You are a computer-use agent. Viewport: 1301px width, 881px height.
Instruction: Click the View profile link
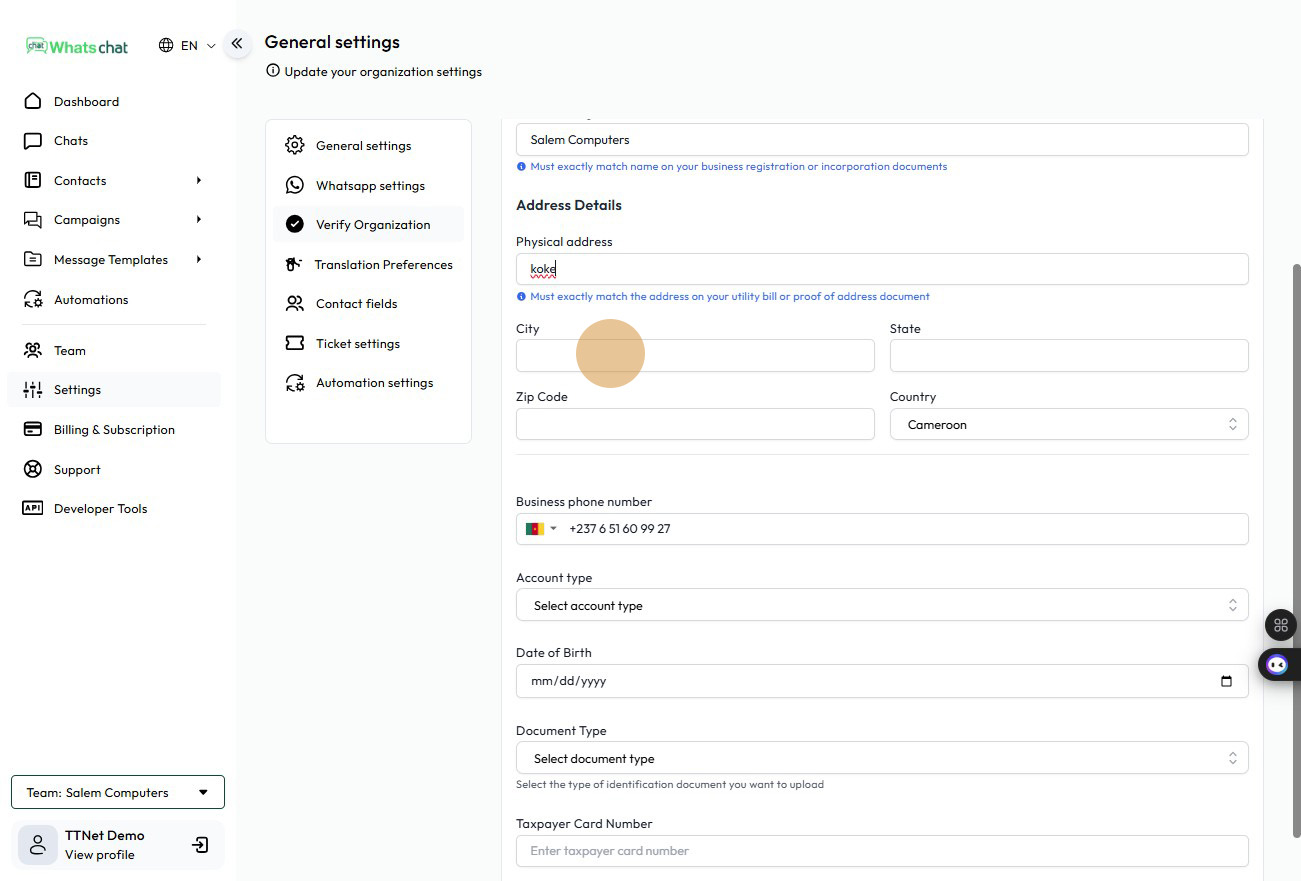99,855
